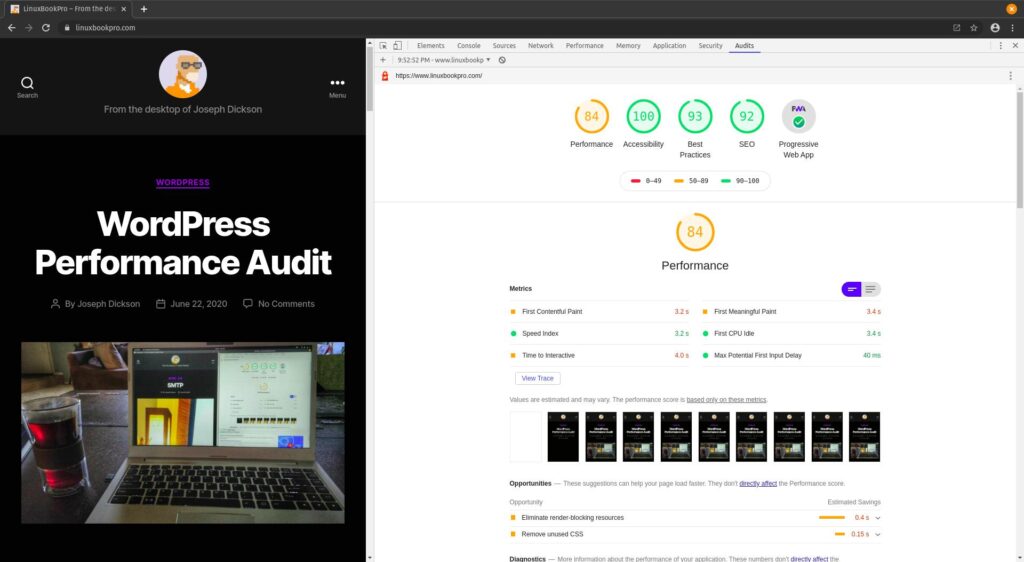Bookmark this page with star icon

pyautogui.click(x=974, y=28)
